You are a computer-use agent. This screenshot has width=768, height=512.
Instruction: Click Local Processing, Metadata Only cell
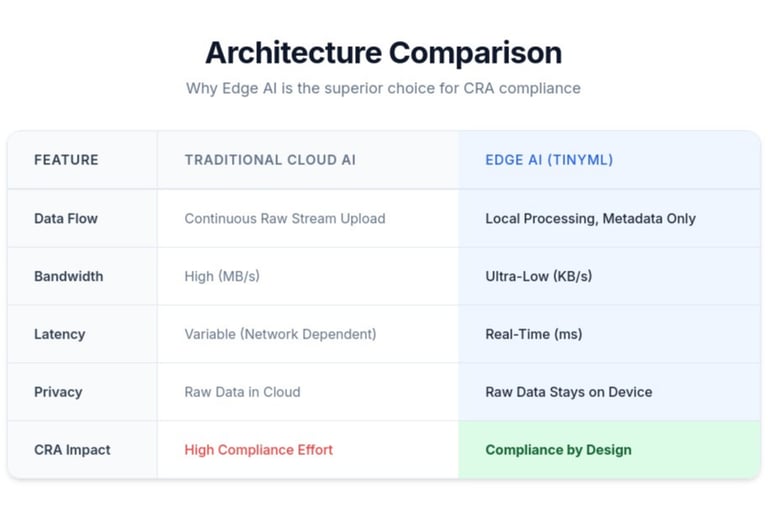click(590, 218)
